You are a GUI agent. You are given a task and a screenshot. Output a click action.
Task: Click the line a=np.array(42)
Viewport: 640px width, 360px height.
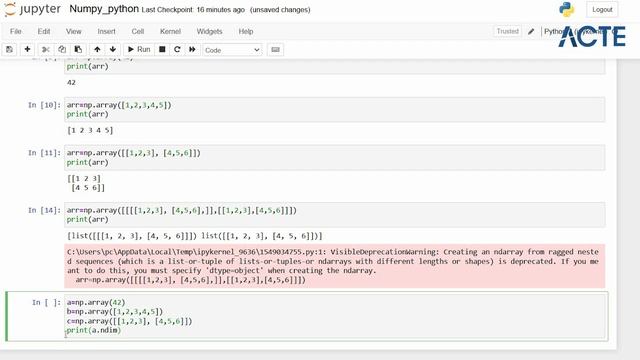96,302
